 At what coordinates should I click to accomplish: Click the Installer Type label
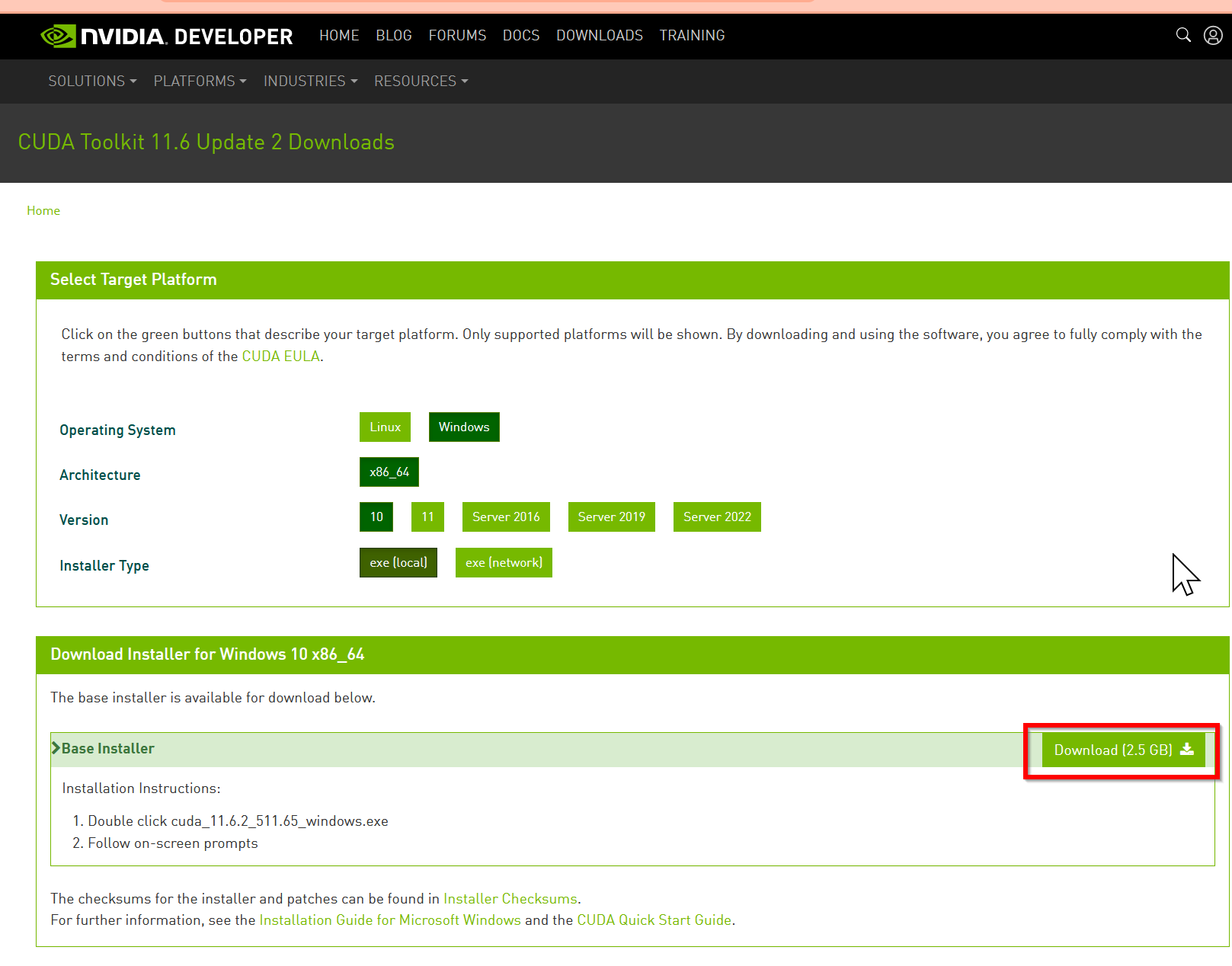(x=104, y=566)
